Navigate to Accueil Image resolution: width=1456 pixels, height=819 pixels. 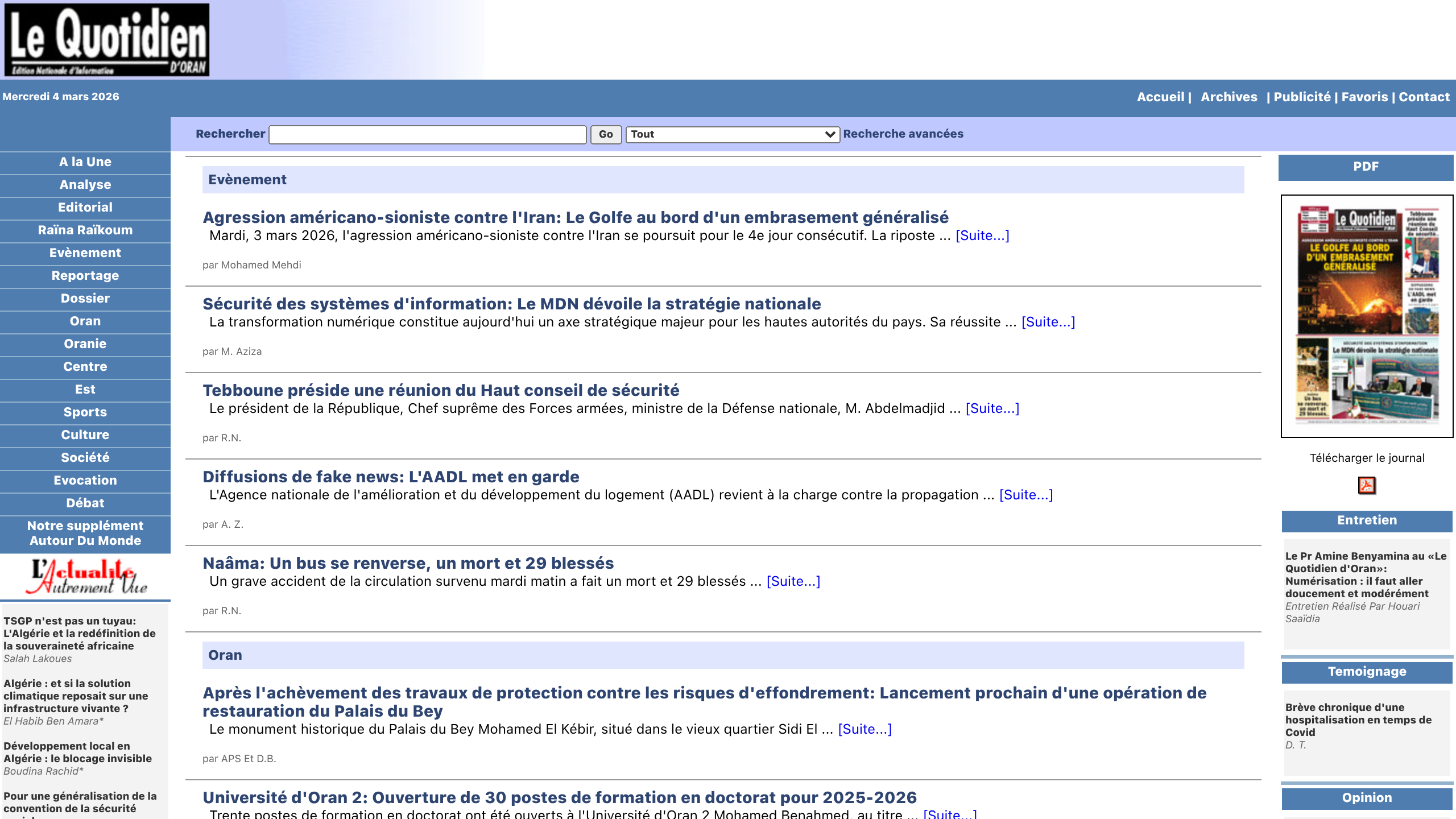click(1160, 97)
